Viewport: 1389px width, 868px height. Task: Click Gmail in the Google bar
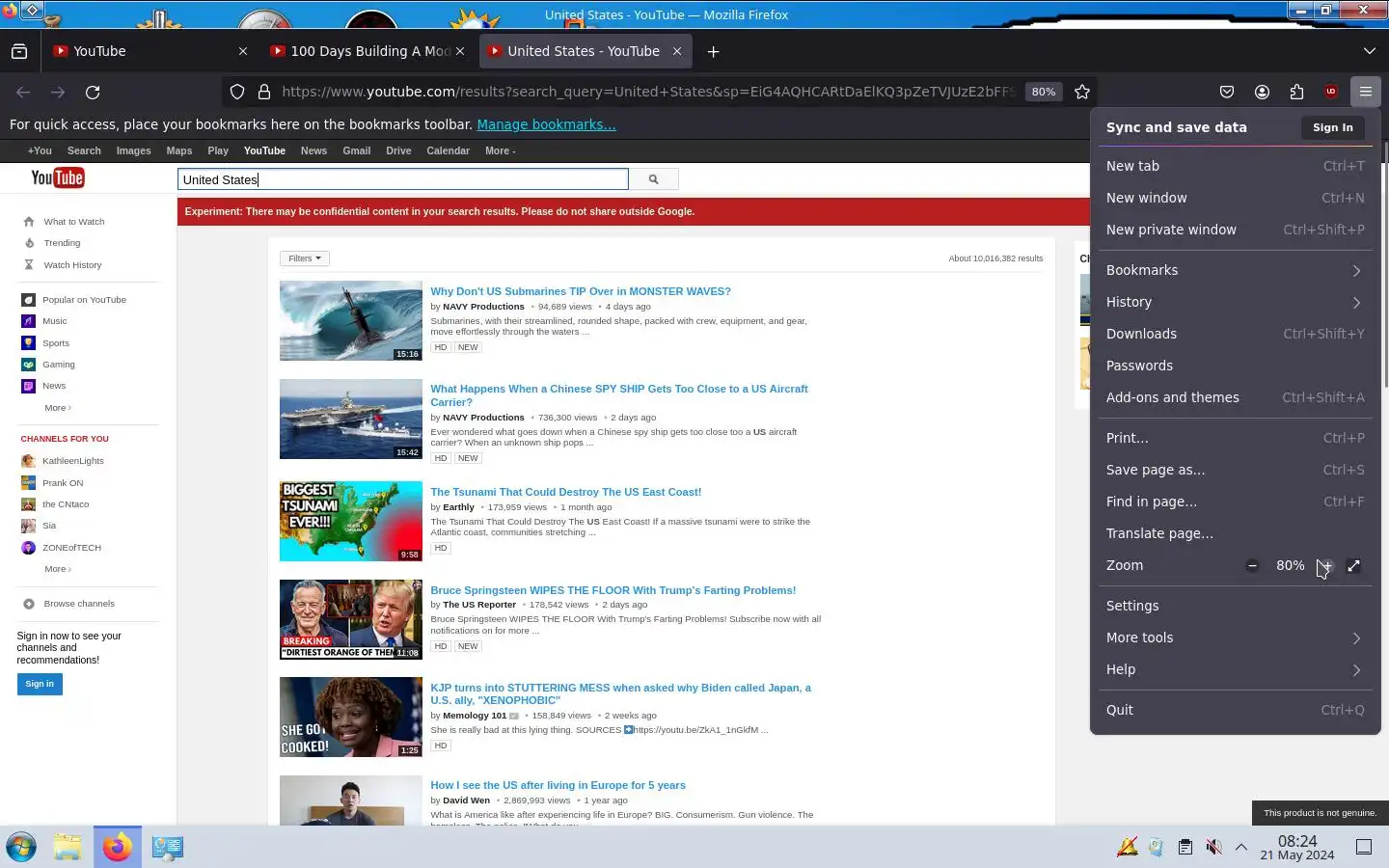pyautogui.click(x=356, y=150)
